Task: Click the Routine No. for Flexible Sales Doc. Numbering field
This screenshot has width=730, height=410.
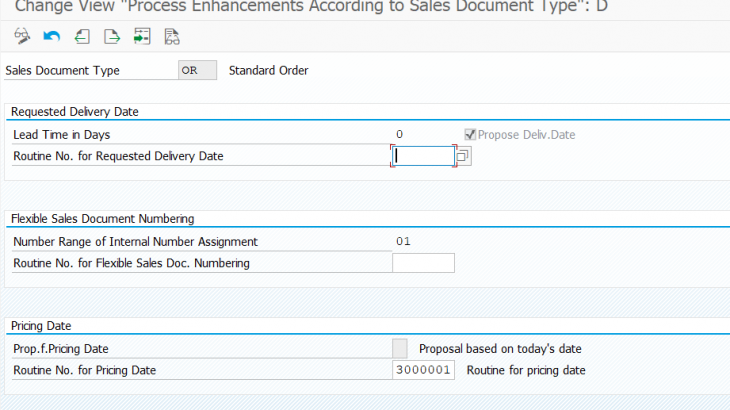Action: tap(423, 263)
